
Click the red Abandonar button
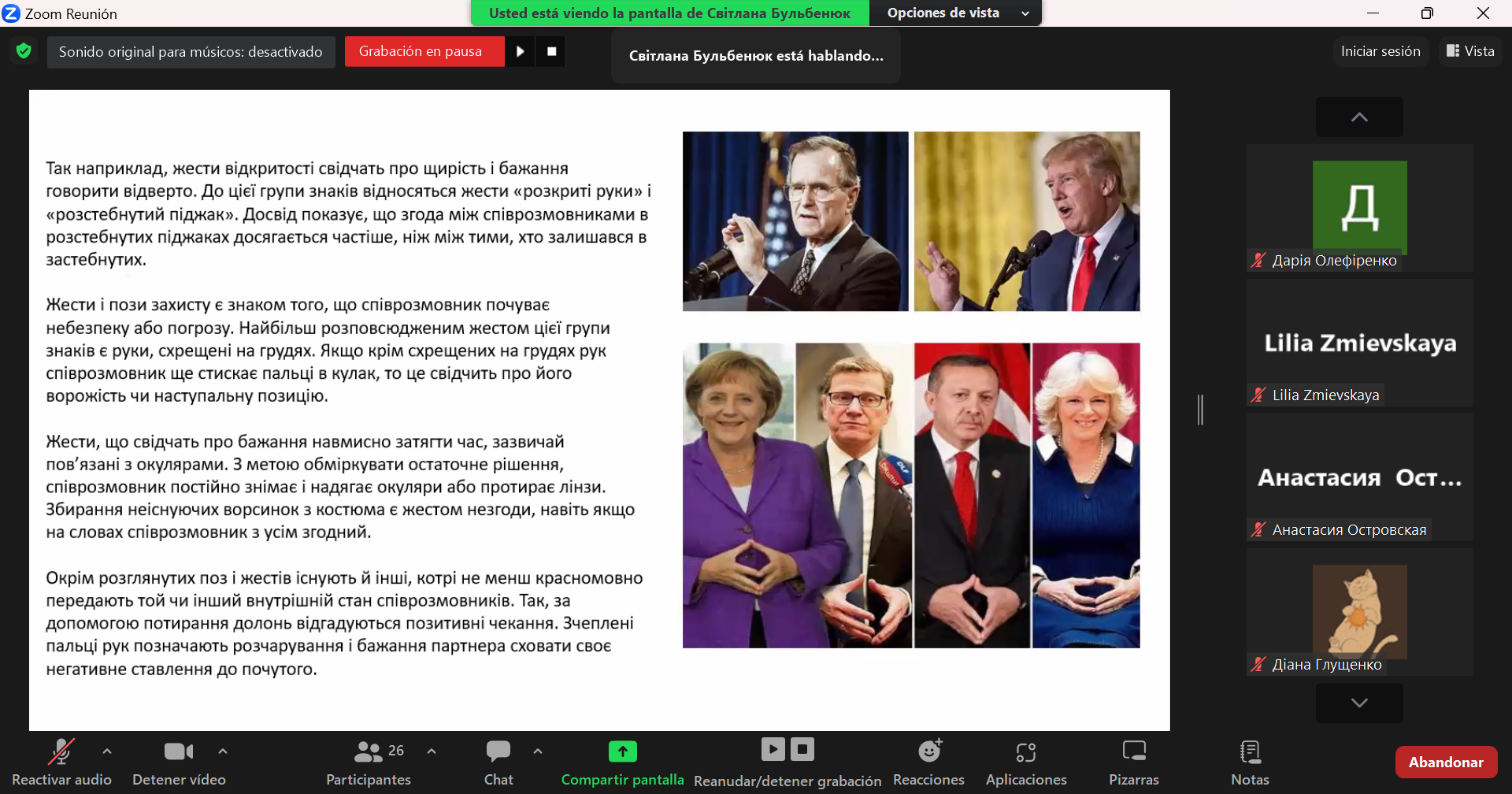coord(1446,762)
